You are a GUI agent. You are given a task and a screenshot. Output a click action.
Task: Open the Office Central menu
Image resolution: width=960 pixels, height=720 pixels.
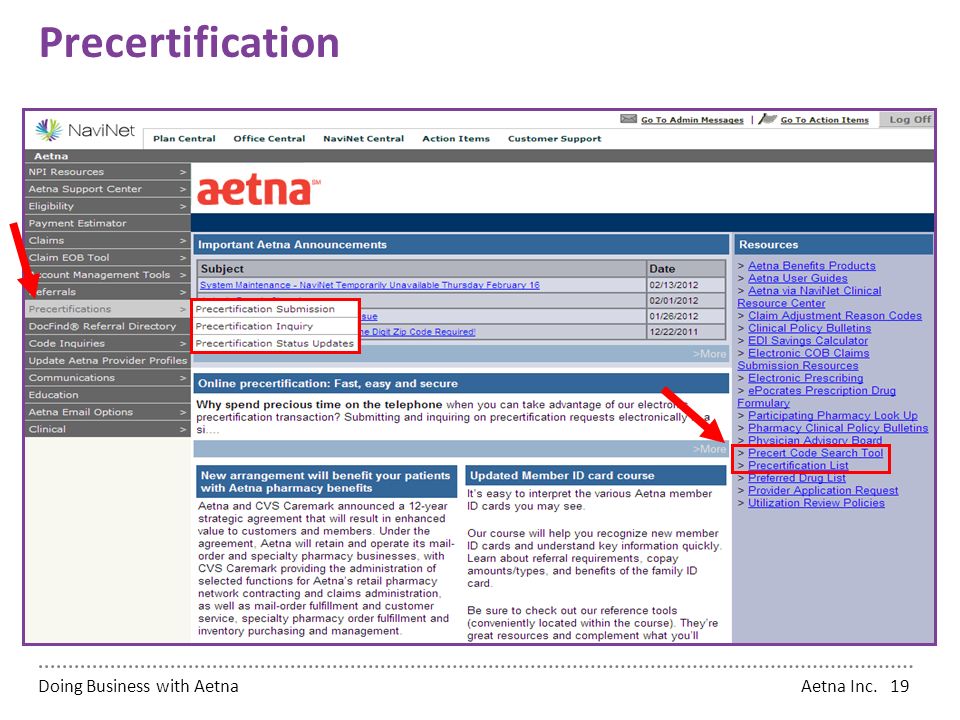pos(269,138)
